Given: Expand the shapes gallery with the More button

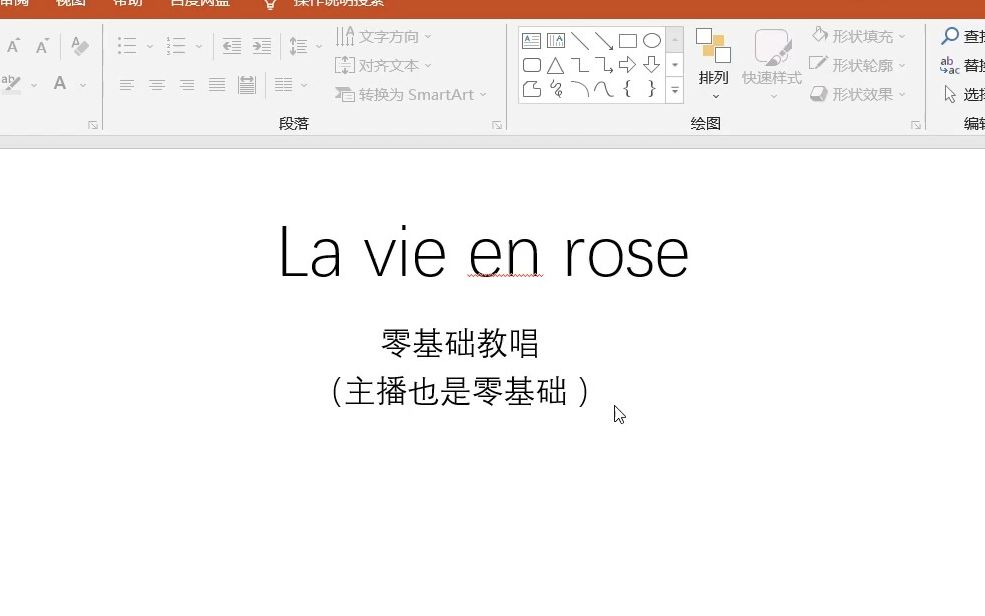Looking at the screenshot, I should [x=675, y=90].
